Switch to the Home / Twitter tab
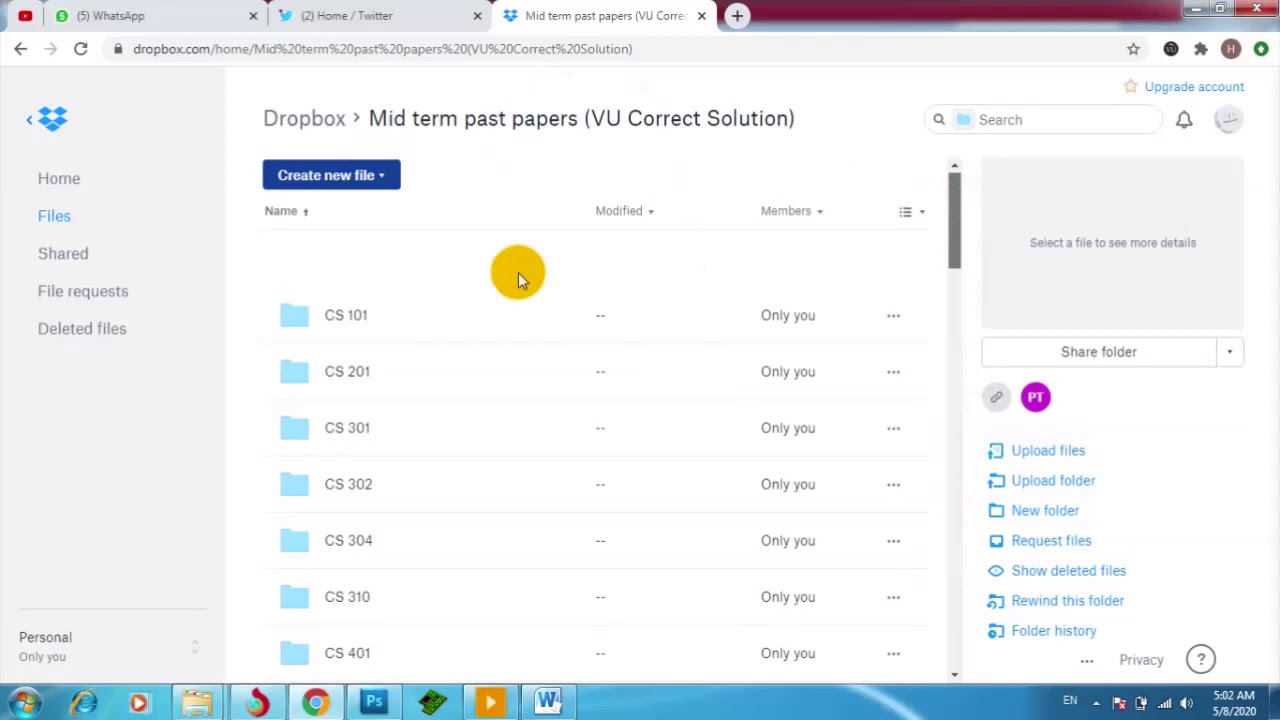The height and width of the screenshot is (720, 1280). pyautogui.click(x=382, y=16)
